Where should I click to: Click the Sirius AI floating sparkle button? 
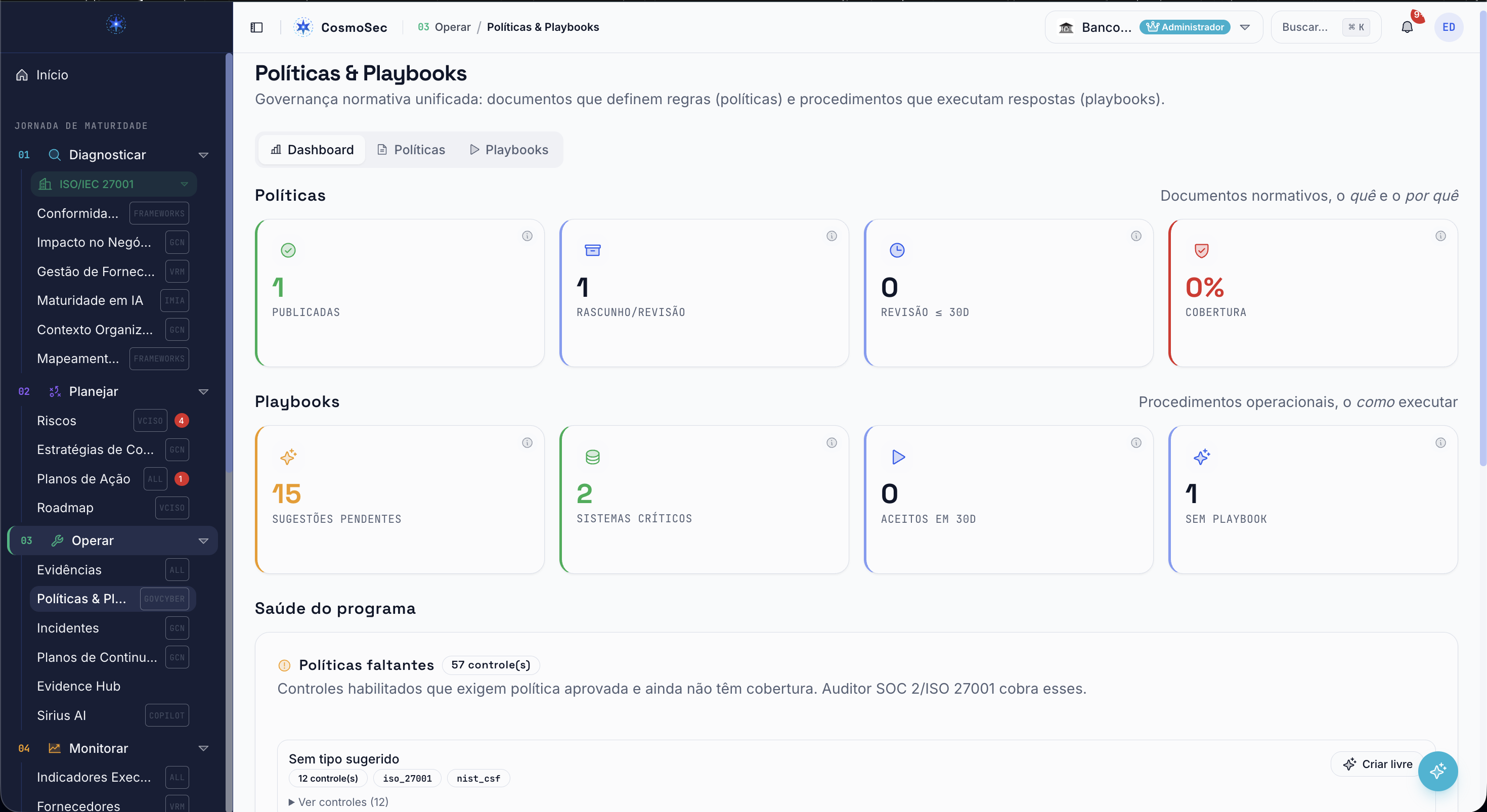click(x=1437, y=771)
